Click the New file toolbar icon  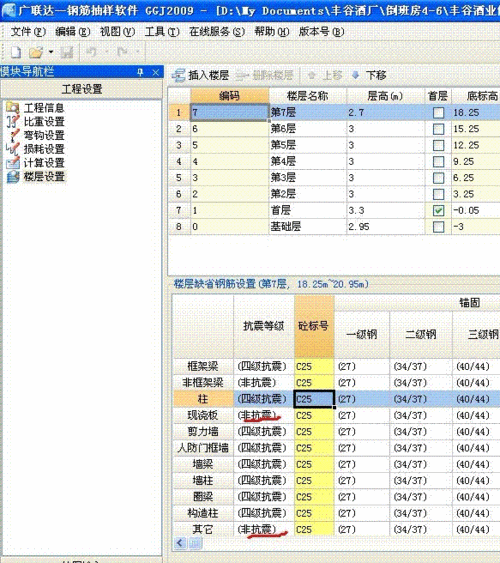pos(15,52)
